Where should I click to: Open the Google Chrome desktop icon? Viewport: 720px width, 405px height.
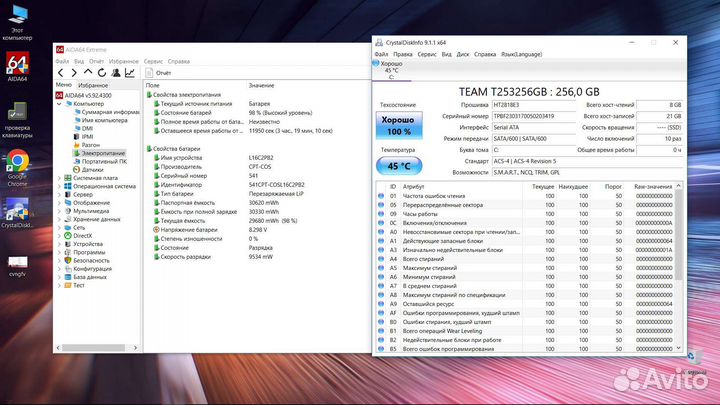17,168
